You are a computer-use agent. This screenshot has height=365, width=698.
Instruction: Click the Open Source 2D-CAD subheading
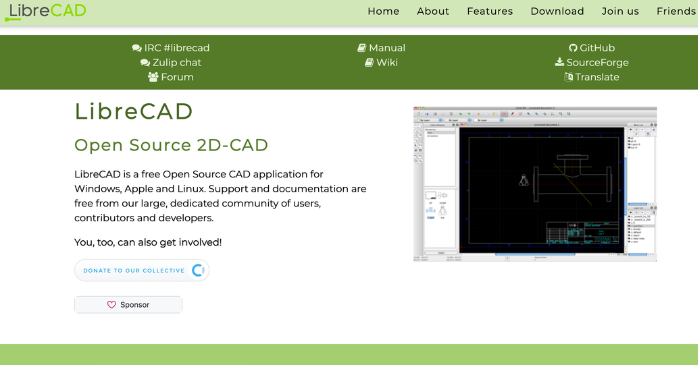[x=171, y=145]
